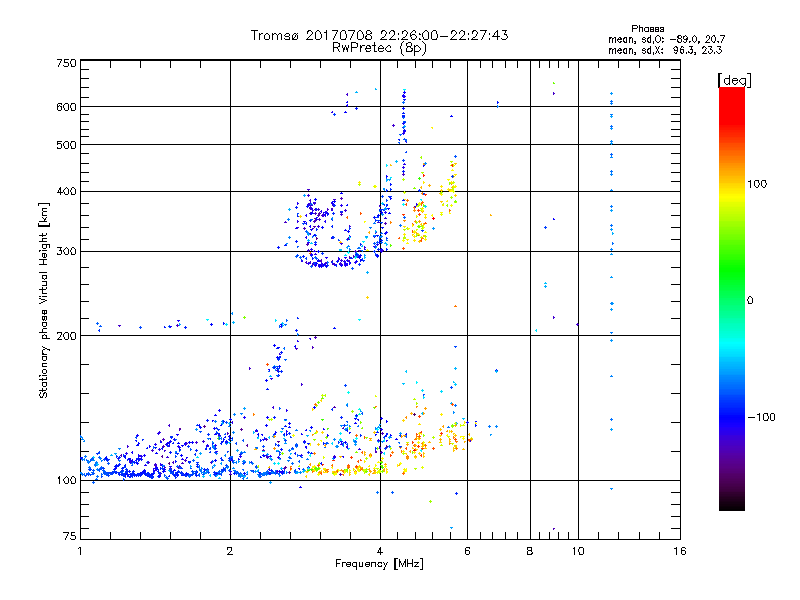This screenshot has height=600, width=800.
Task: Click y-axis tick label '200'
Action: tap(66, 336)
